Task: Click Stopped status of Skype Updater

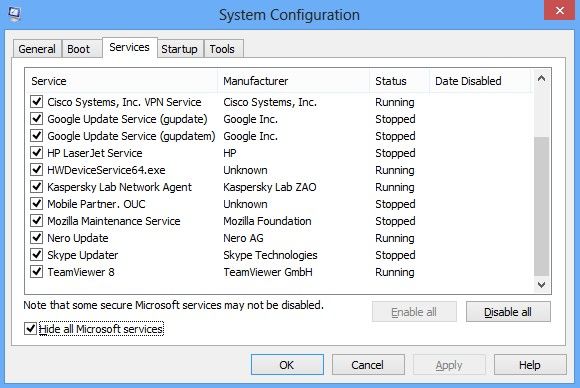Action: click(395, 255)
